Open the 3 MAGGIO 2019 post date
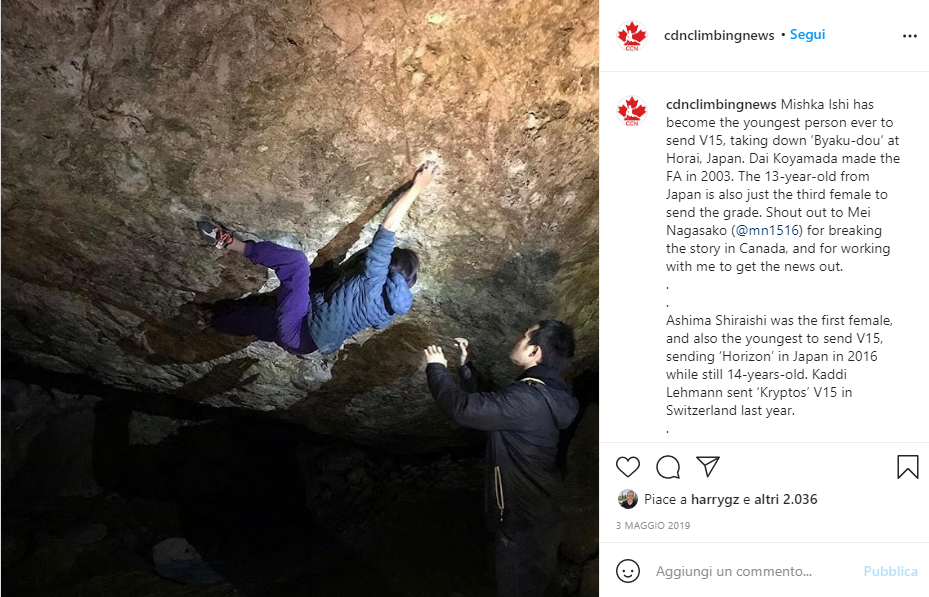This screenshot has width=929, height=597. 653,525
